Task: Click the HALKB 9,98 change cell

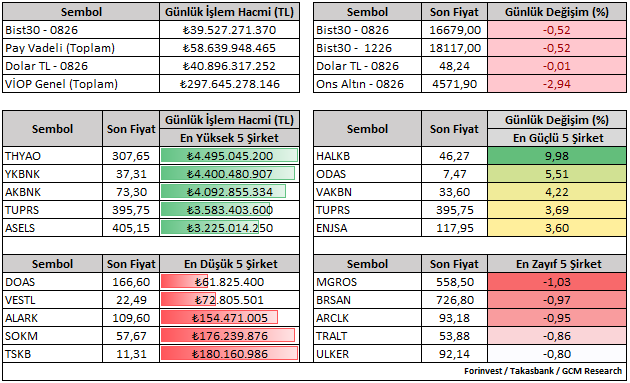Action: click(557, 156)
